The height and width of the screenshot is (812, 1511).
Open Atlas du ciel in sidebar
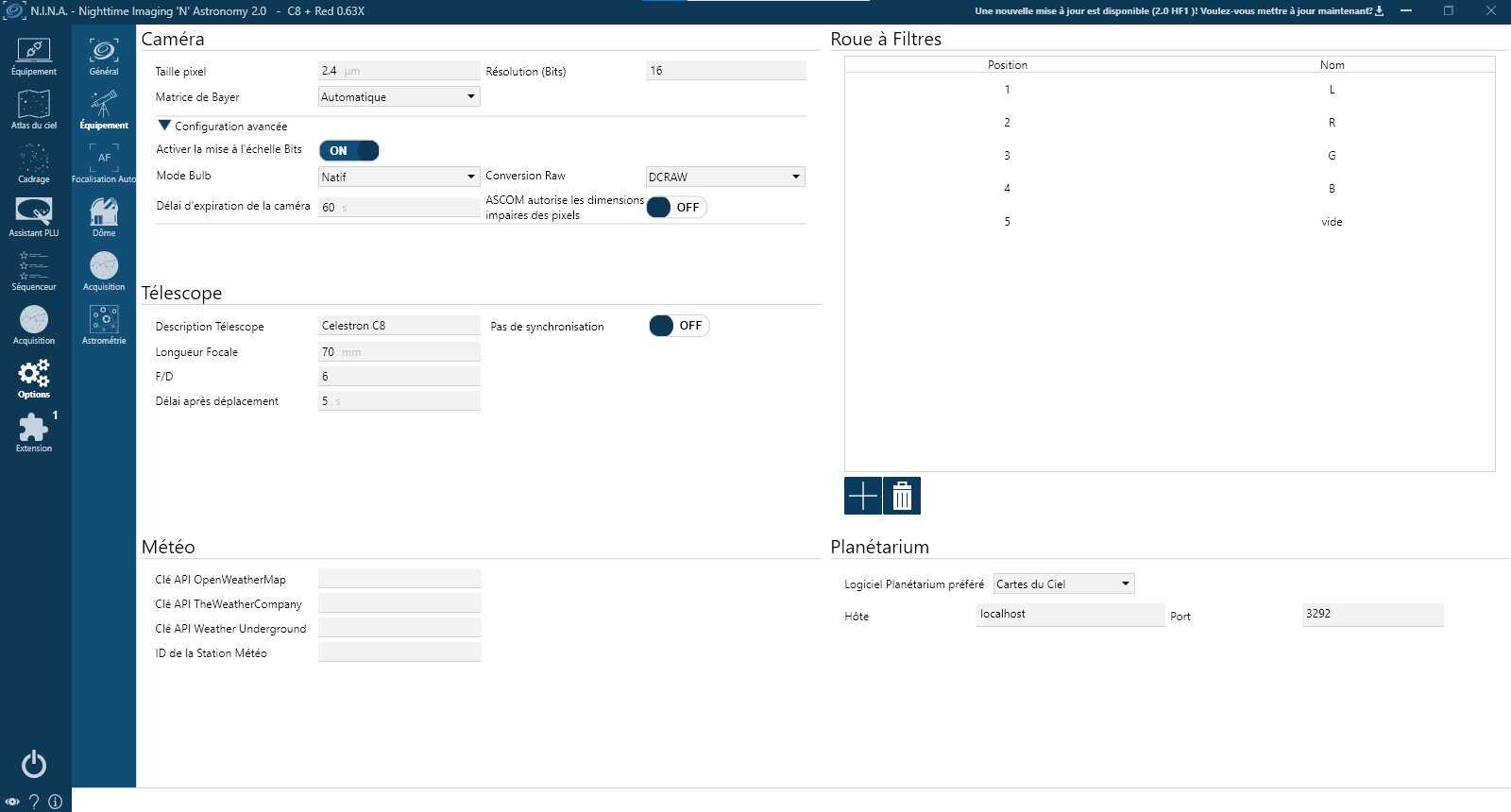pos(34,110)
